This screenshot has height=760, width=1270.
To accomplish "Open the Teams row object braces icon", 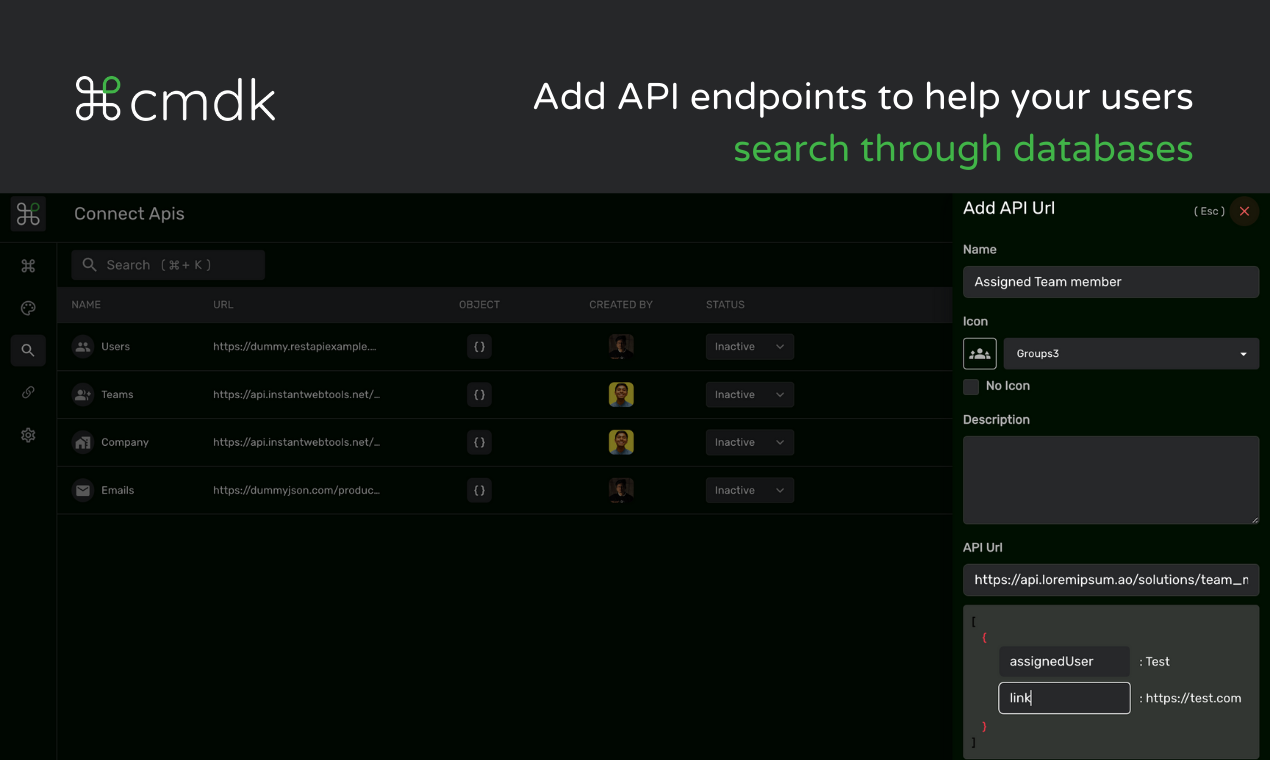I will coord(479,395).
